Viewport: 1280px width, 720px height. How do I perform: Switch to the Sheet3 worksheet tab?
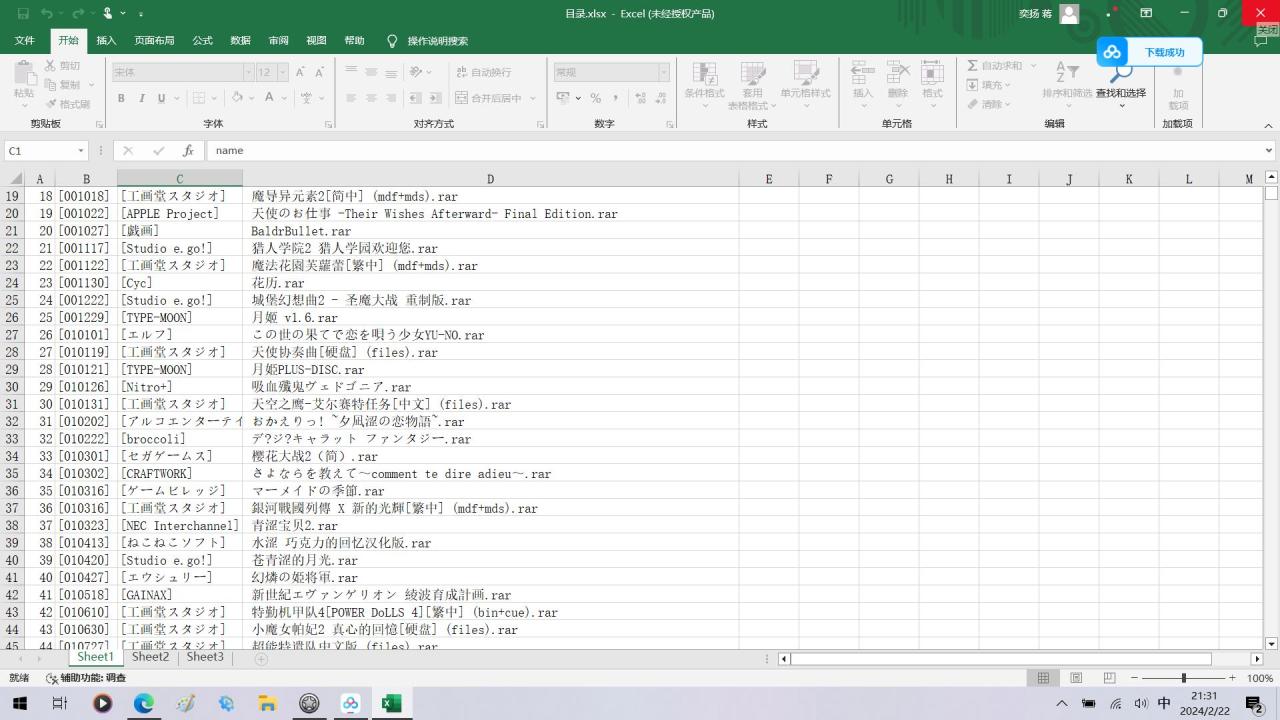tap(205, 657)
